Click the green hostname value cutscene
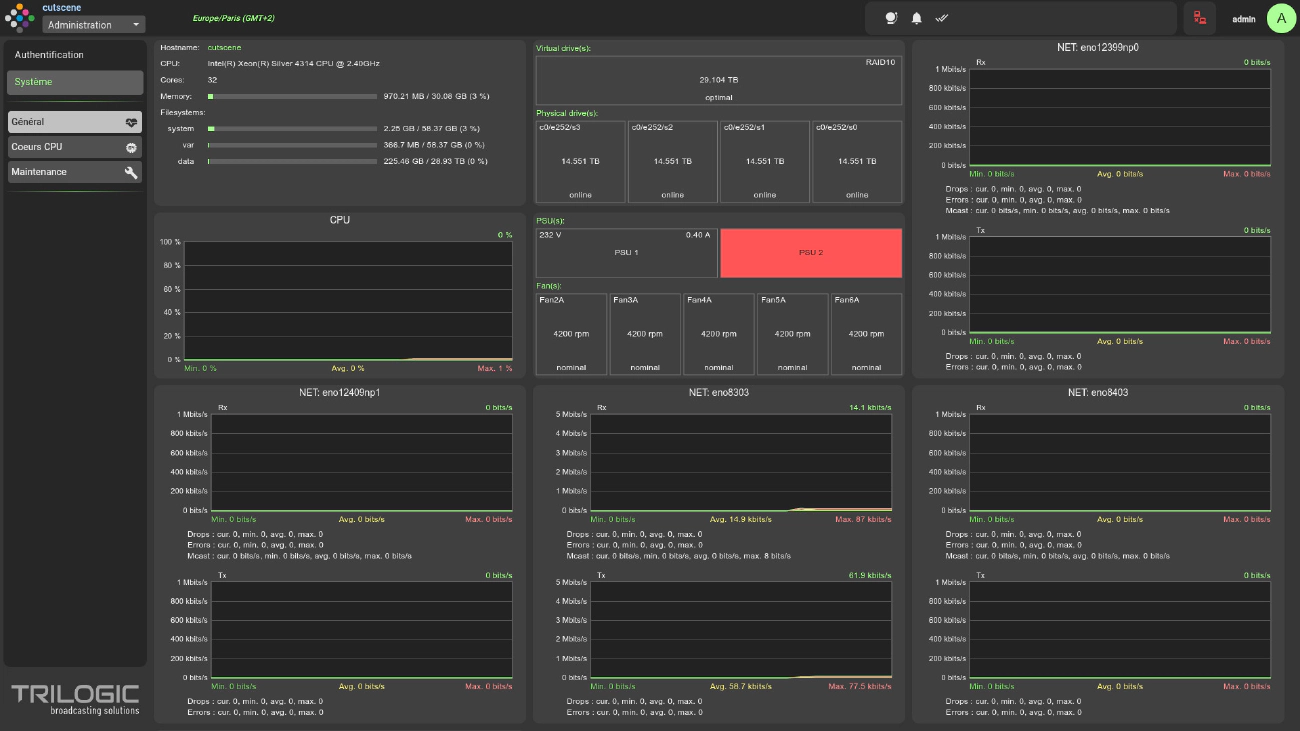This screenshot has height=731, width=1300. [224, 47]
